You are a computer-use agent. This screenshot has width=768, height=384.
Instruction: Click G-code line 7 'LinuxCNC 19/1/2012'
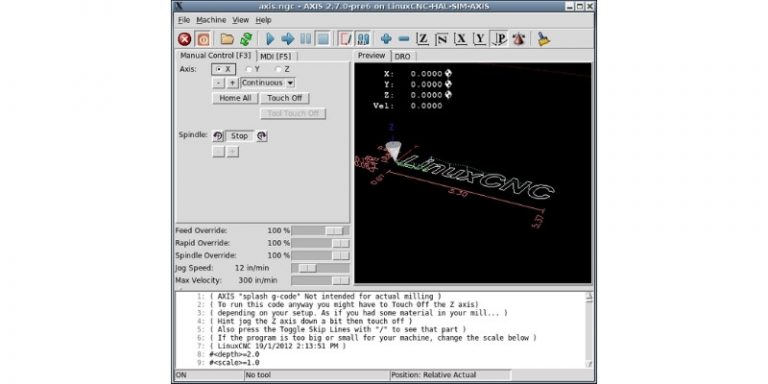tap(278, 346)
